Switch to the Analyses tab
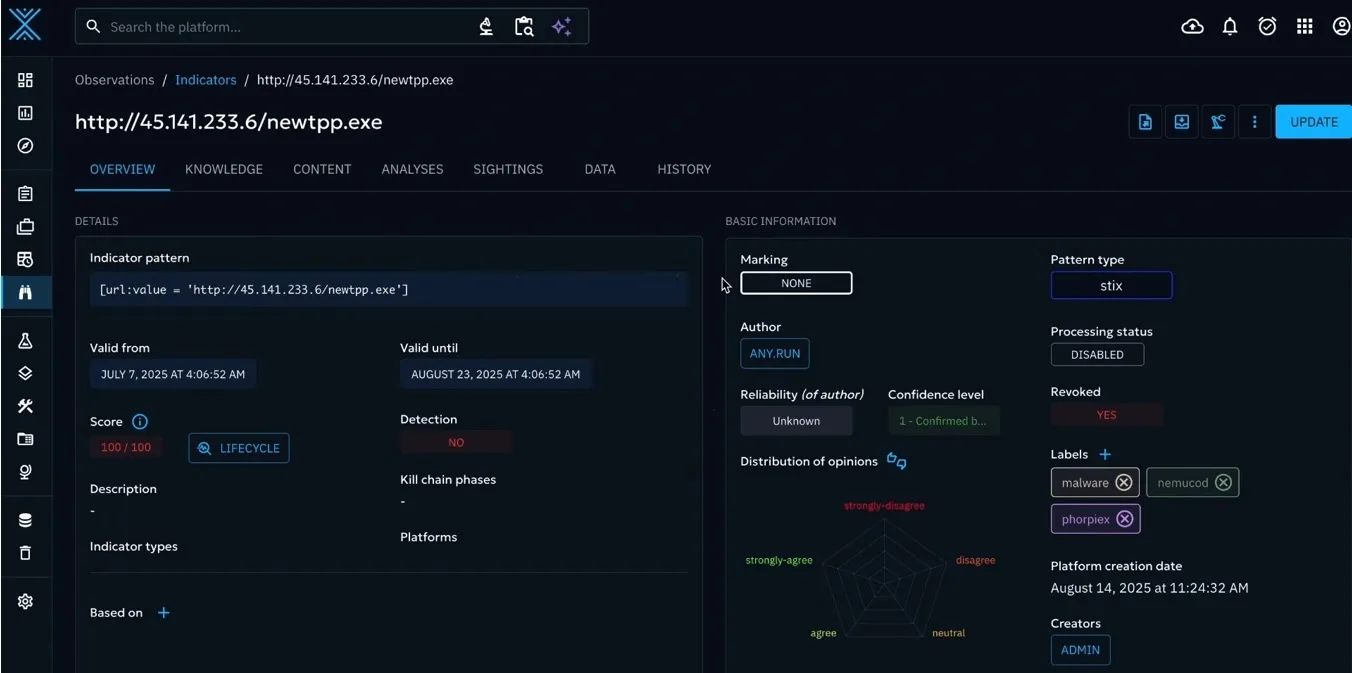The width and height of the screenshot is (1352, 673). (x=412, y=169)
